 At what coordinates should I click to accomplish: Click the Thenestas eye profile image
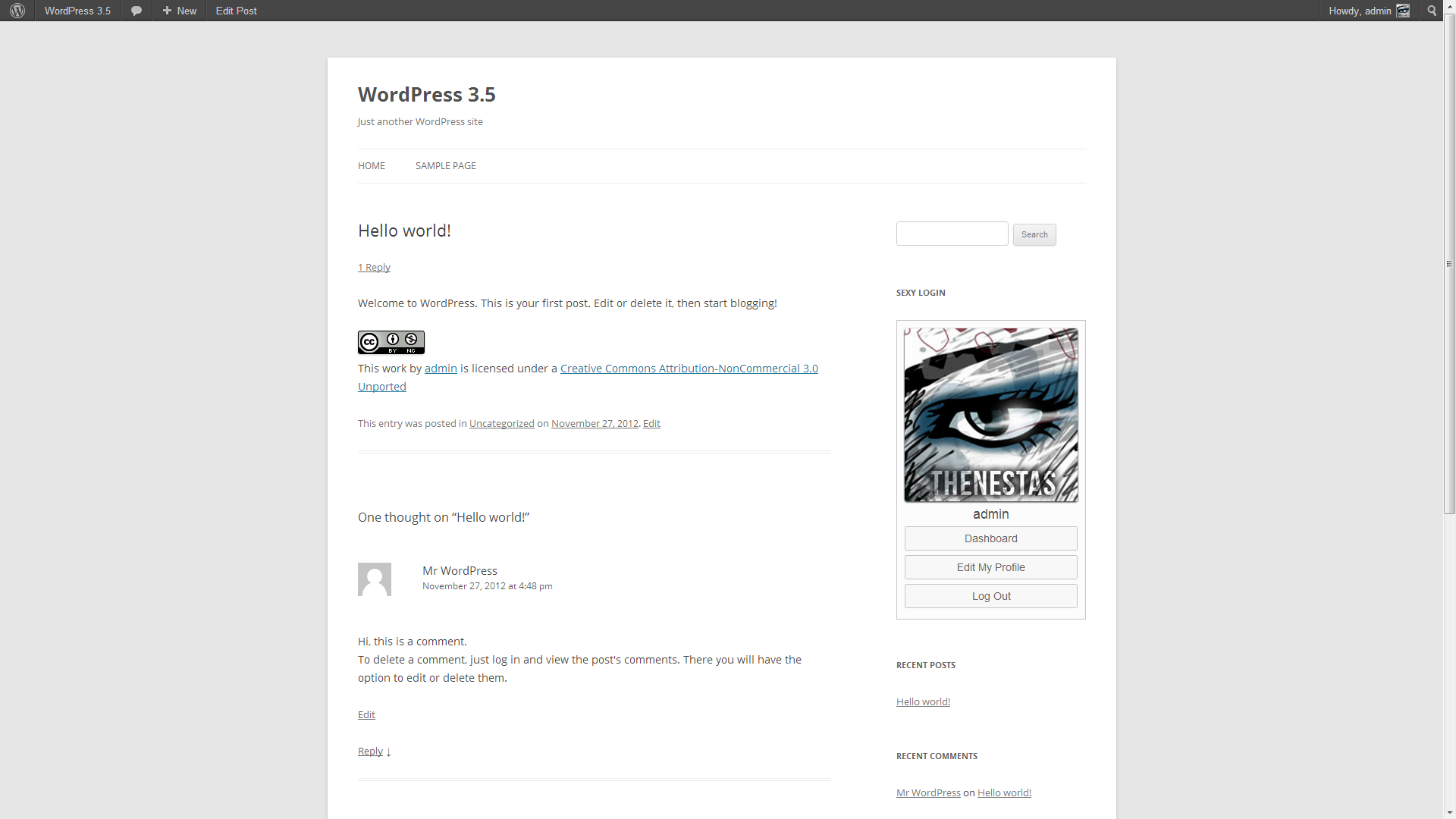point(991,415)
